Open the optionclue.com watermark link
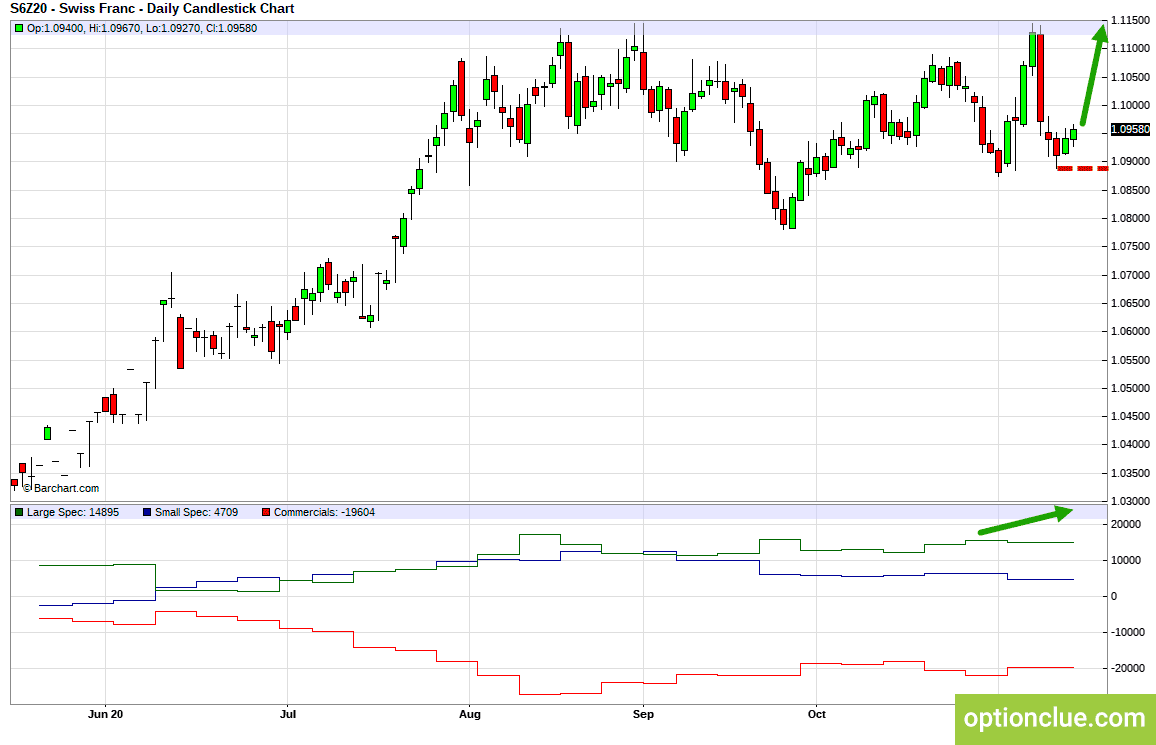 coord(1055,718)
